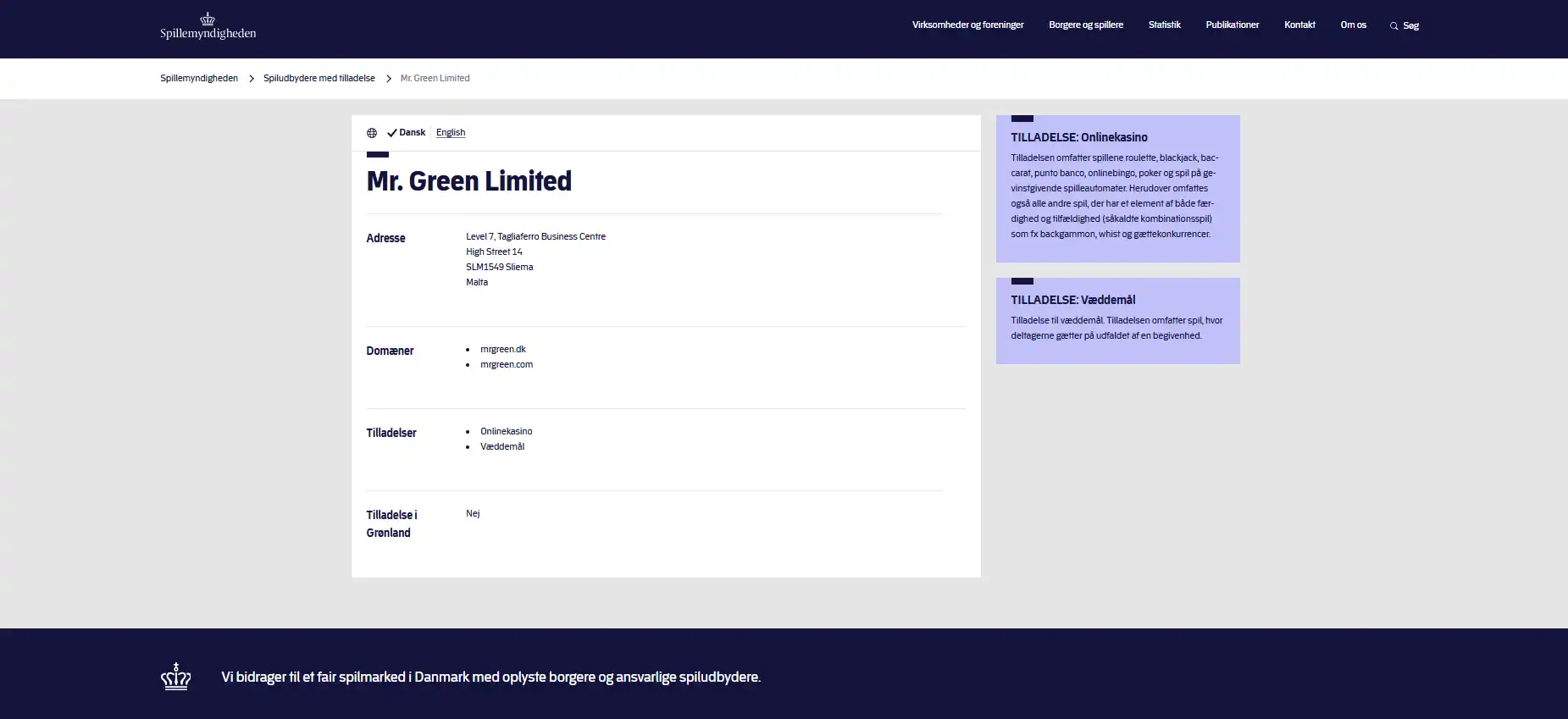Click Tilladelse i Grønland label
The height and width of the screenshot is (719, 1568).
tap(391, 523)
